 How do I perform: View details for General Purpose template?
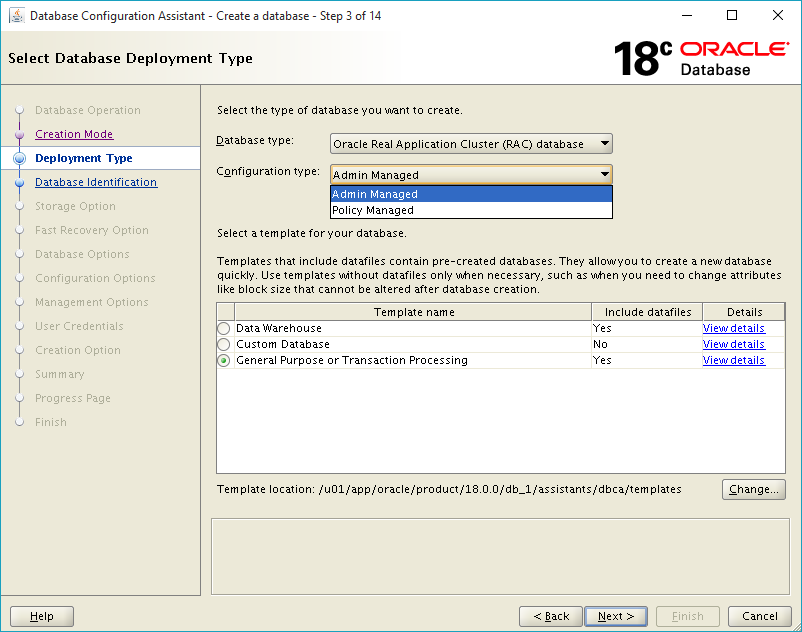[x=733, y=360]
